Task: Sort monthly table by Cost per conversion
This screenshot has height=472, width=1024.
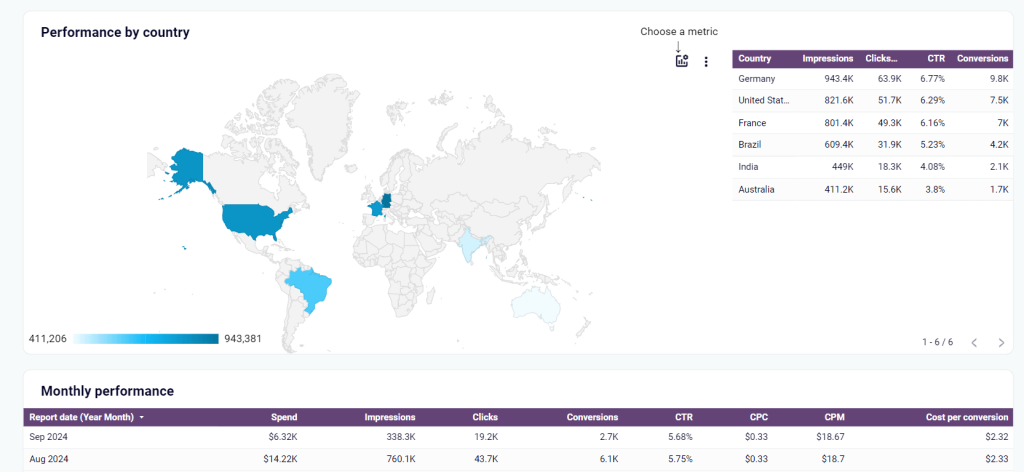Action: tap(967, 417)
